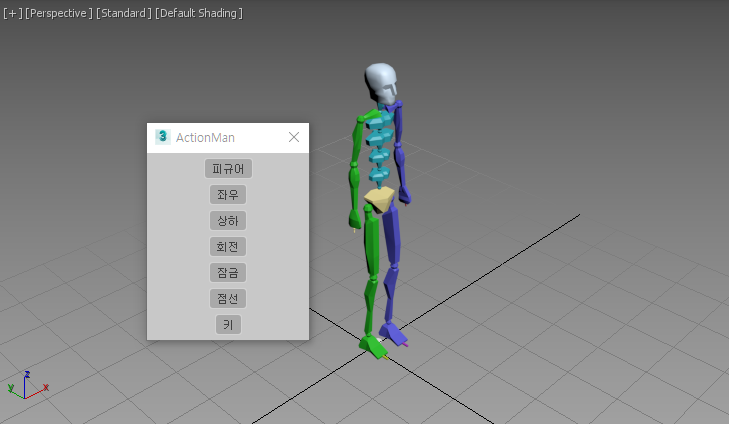Select the biped tan pelvis object
Screen dimensions: 729x424
tap(380, 199)
